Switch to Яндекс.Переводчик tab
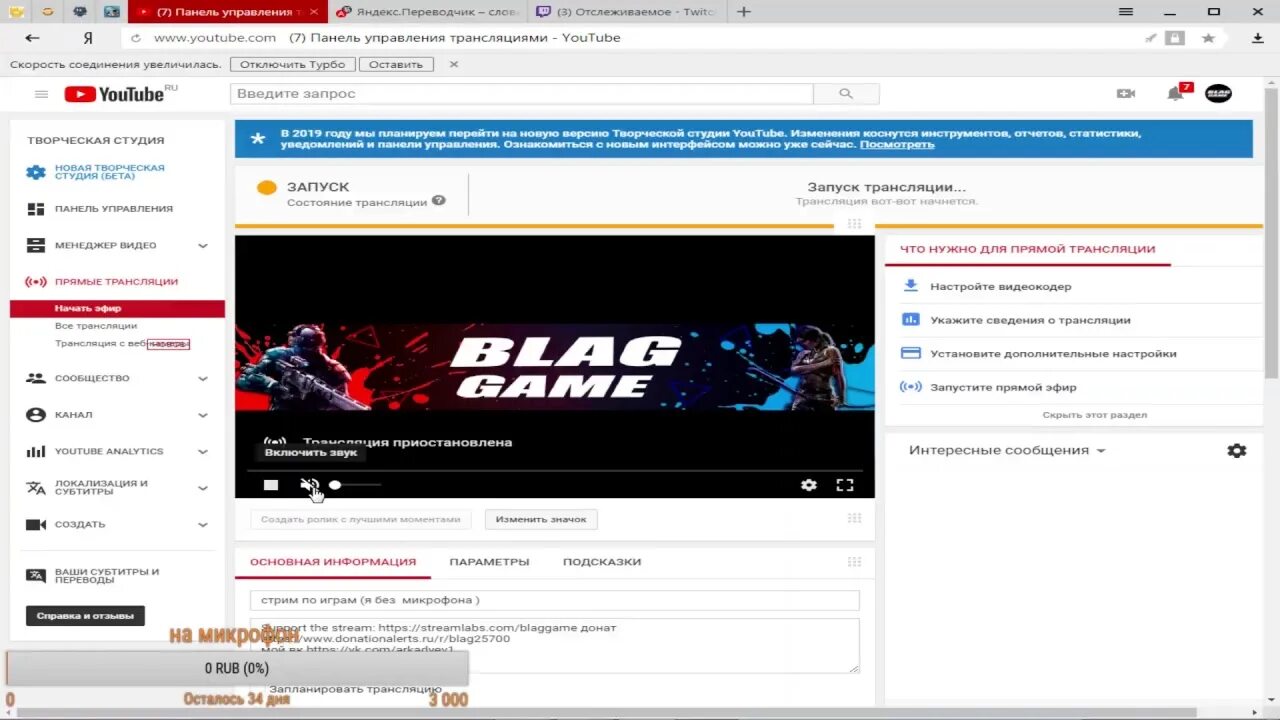Viewport: 1280px width, 720px height. pyautogui.click(x=428, y=12)
